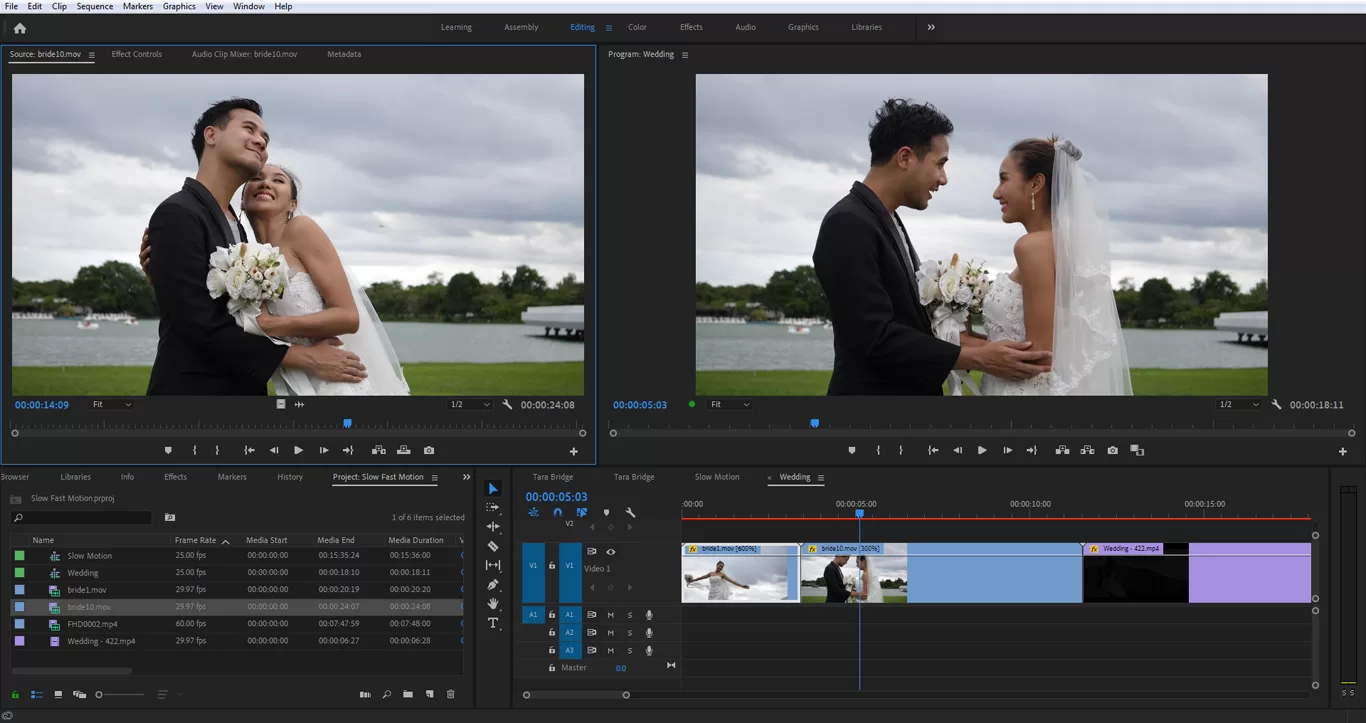Switch to the Slow Motion timeline tab

tap(716, 477)
